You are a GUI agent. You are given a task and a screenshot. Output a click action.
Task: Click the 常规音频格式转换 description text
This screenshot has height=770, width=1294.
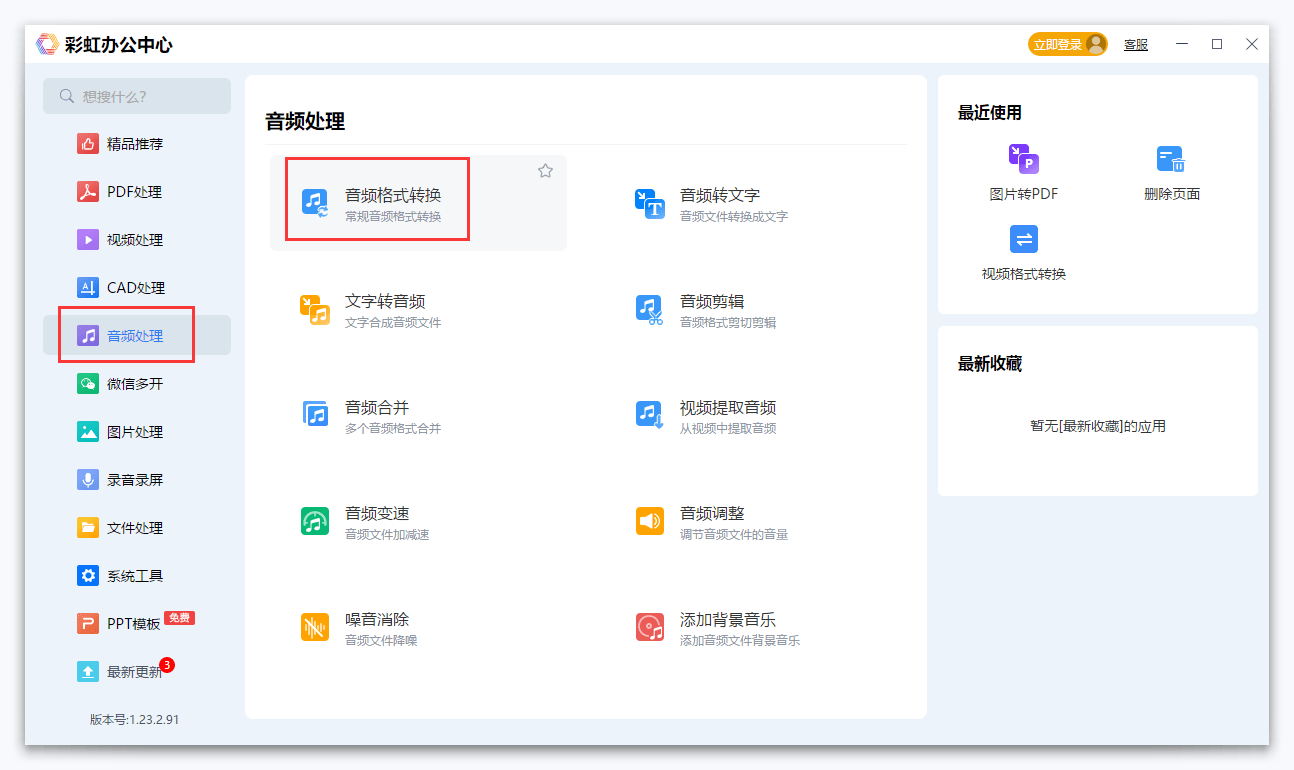point(393,217)
